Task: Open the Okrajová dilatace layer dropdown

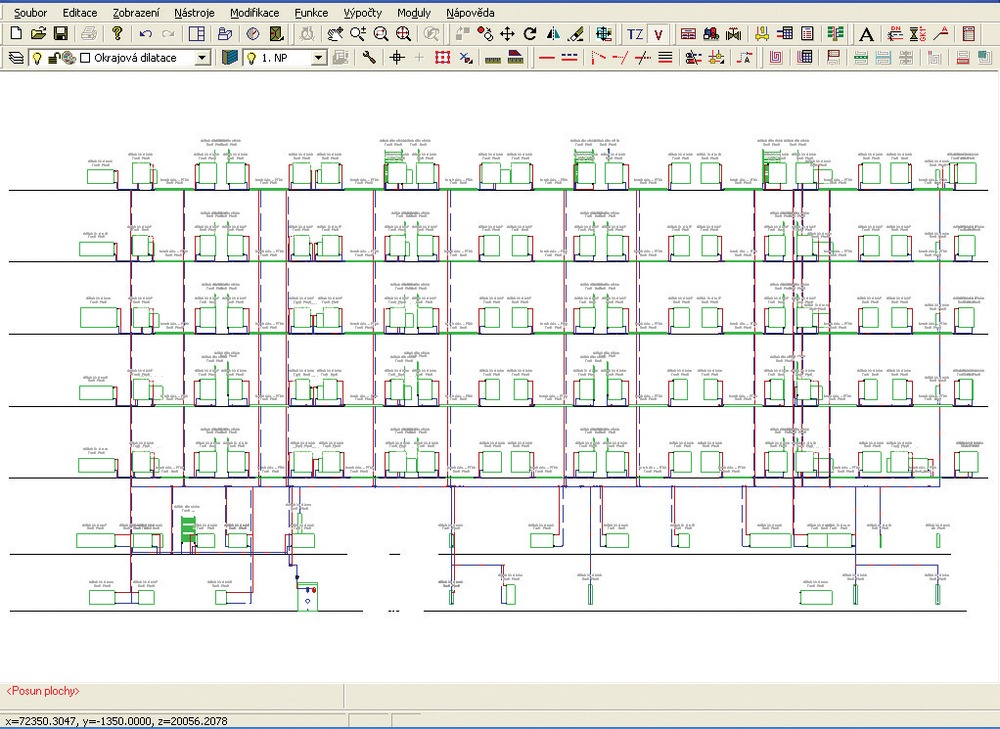Action: (202, 58)
